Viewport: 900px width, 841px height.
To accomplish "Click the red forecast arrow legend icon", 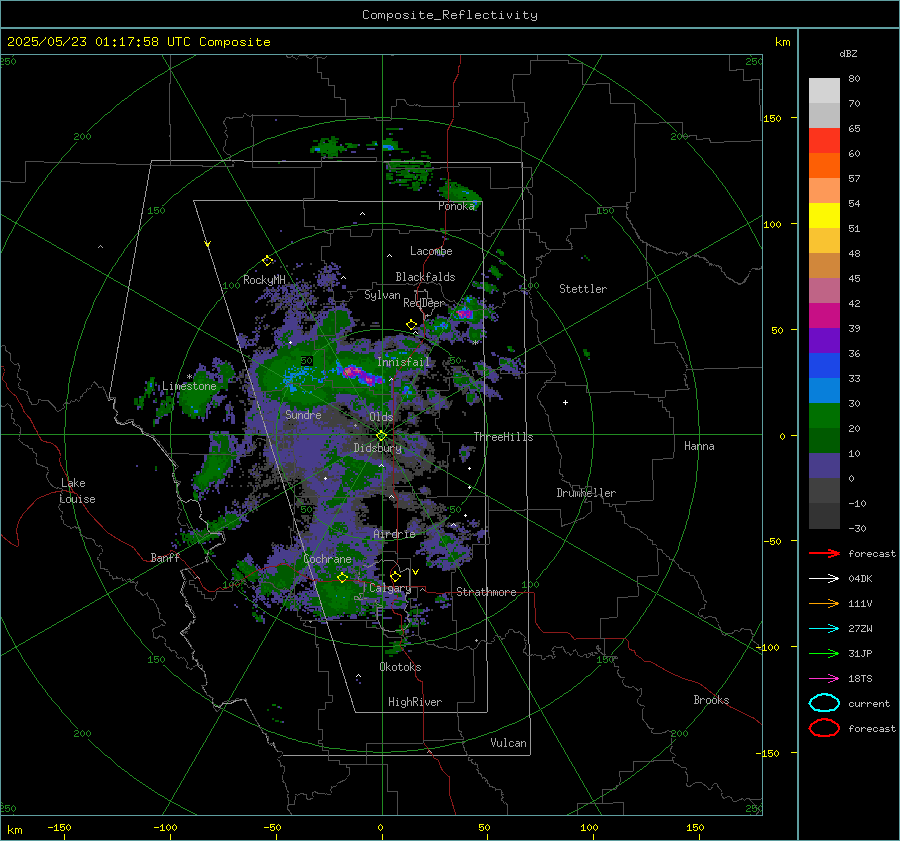I will [x=824, y=553].
